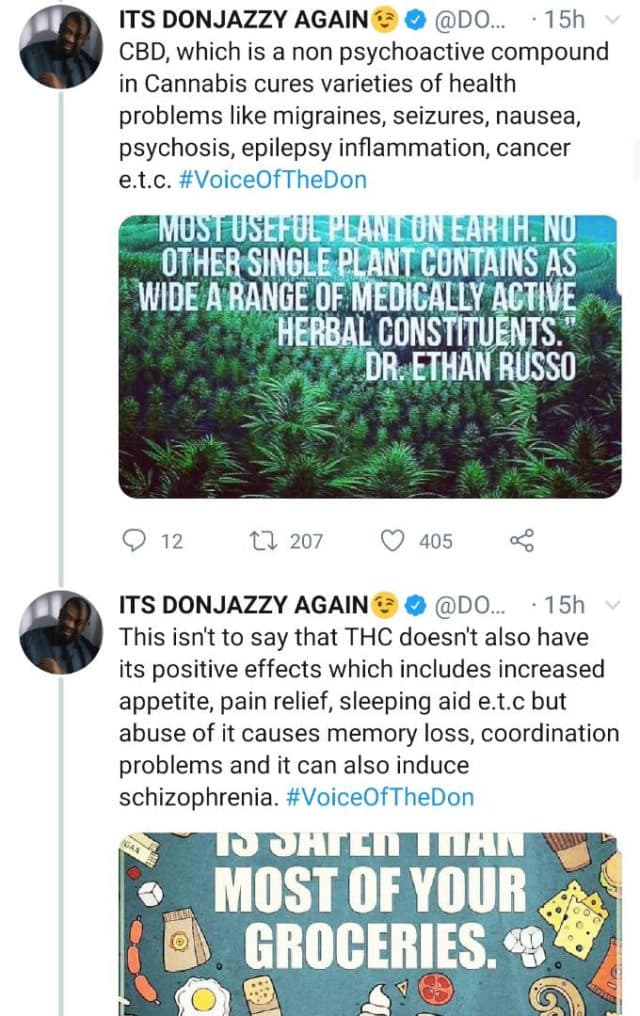Image resolution: width=640 pixels, height=1016 pixels.
Task: View the cannabis field image with Dr. Ethan Russo quote
Action: click(x=368, y=355)
